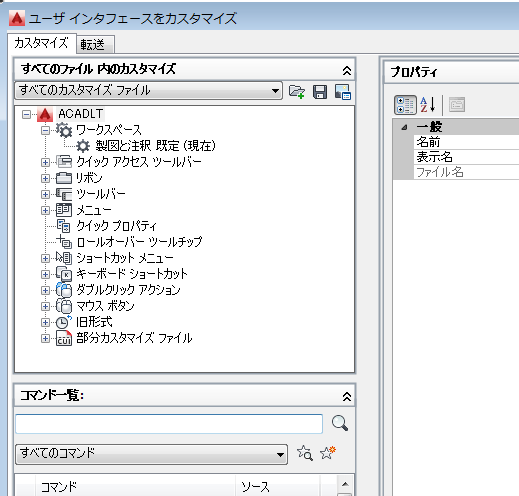Click the AutoCAD logo in title bar
The height and width of the screenshot is (496, 519).
pos(17,18)
